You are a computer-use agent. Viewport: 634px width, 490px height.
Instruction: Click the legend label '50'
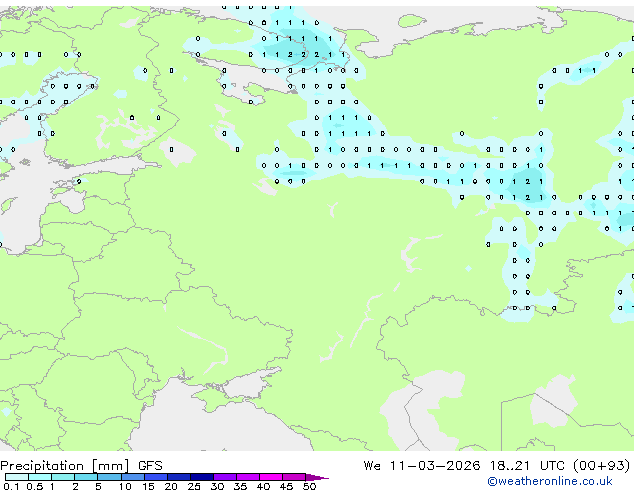(x=309, y=486)
